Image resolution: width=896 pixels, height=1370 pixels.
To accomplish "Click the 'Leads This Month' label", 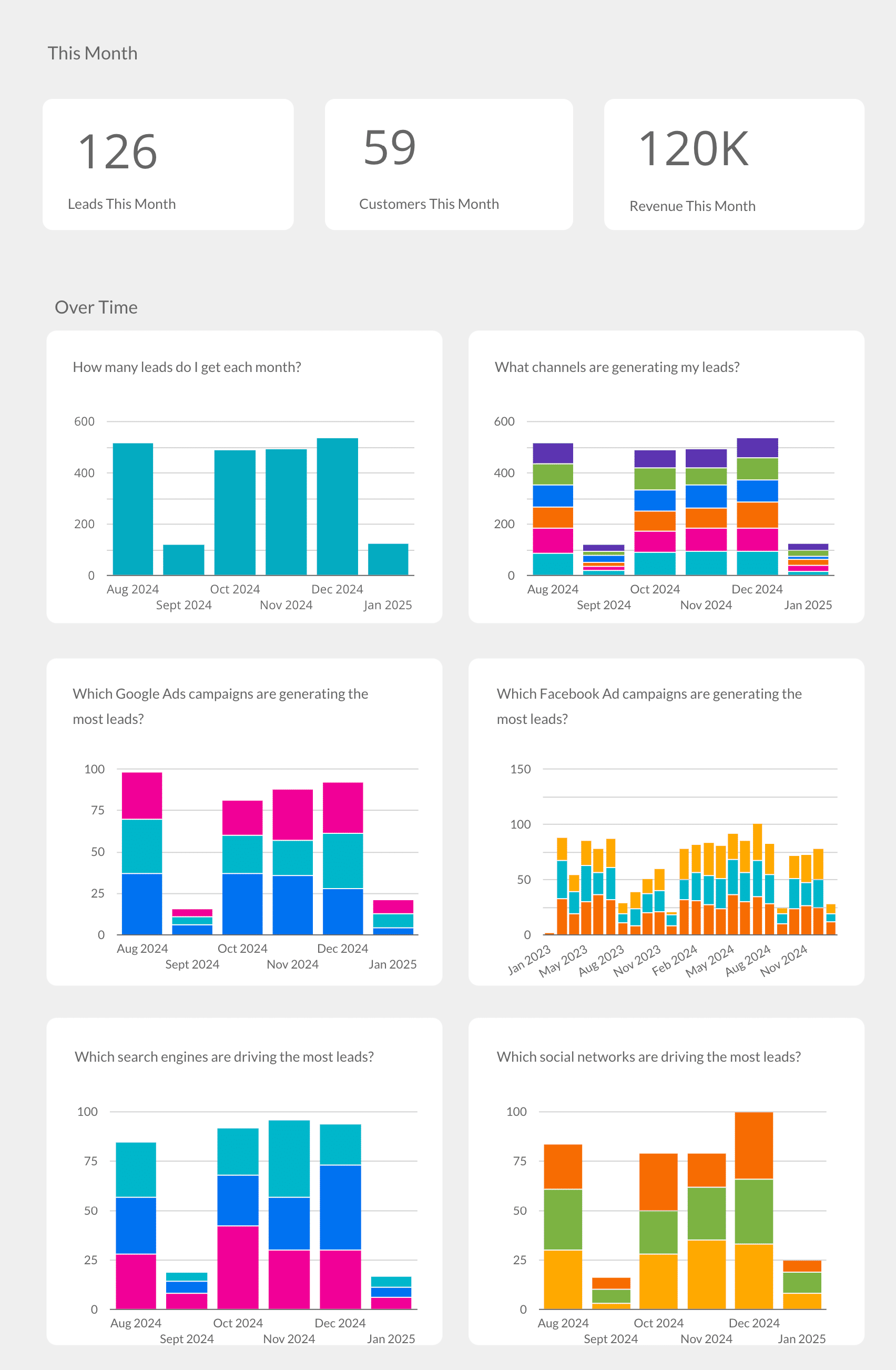I will [x=121, y=204].
